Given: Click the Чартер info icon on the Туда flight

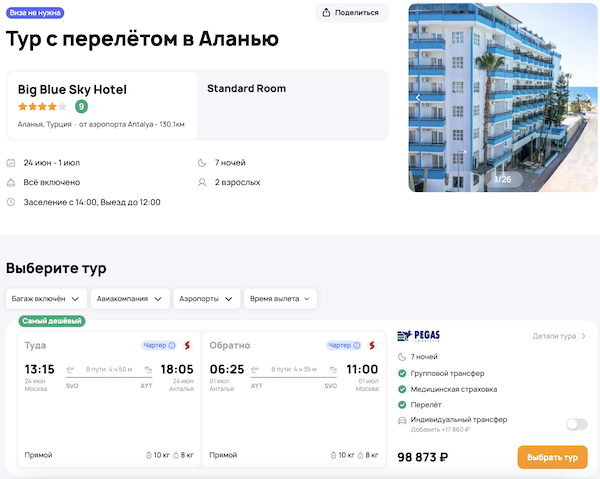Looking at the screenshot, I should 172,345.
